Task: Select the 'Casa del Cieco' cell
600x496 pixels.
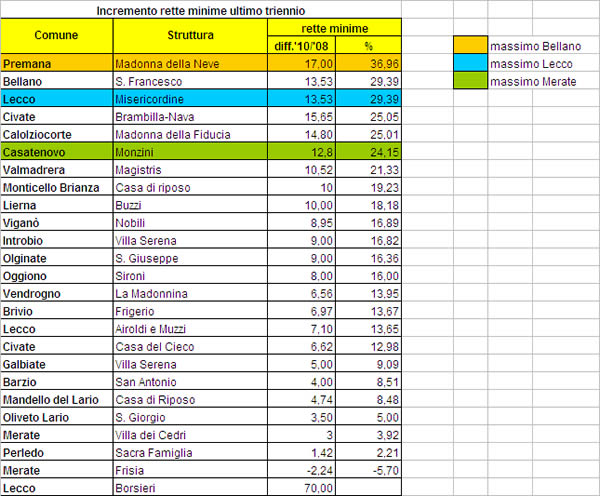Action: click(190, 346)
